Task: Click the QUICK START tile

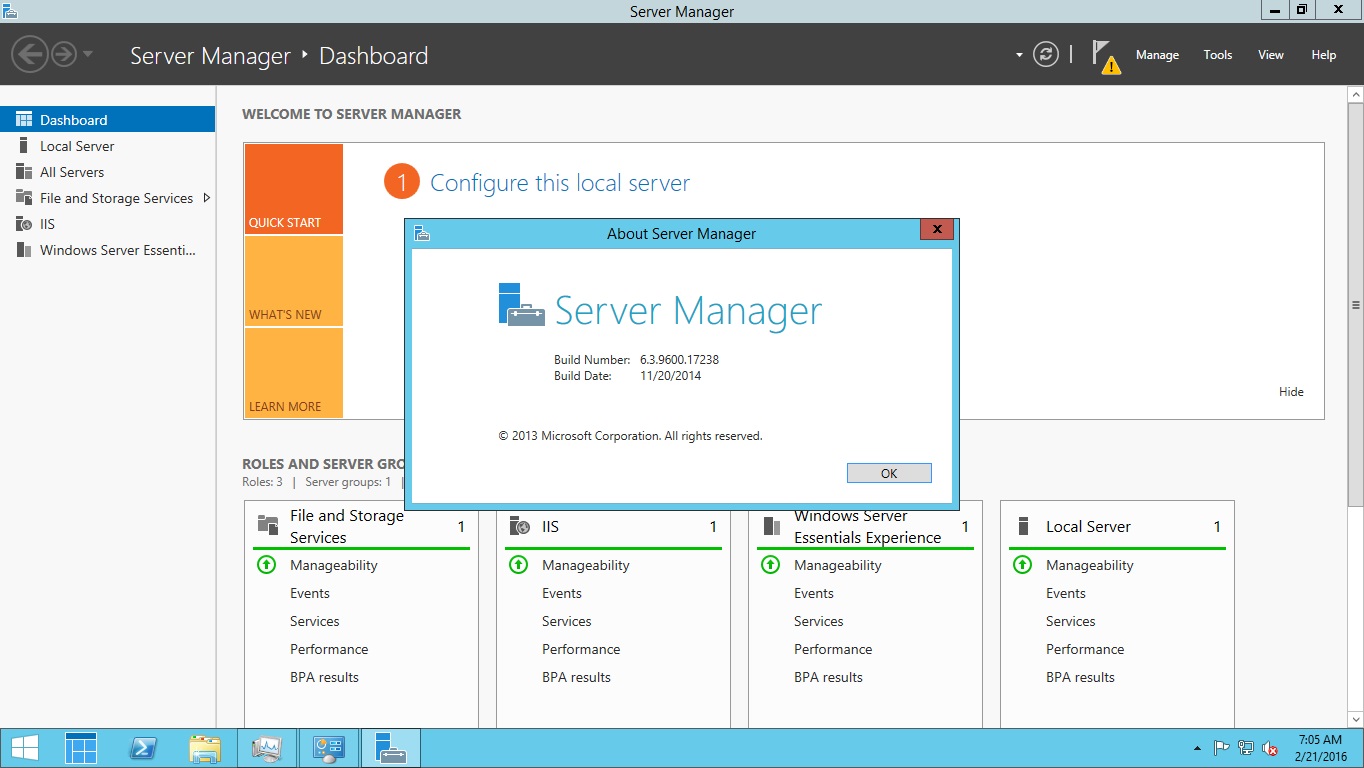Action: [294, 189]
